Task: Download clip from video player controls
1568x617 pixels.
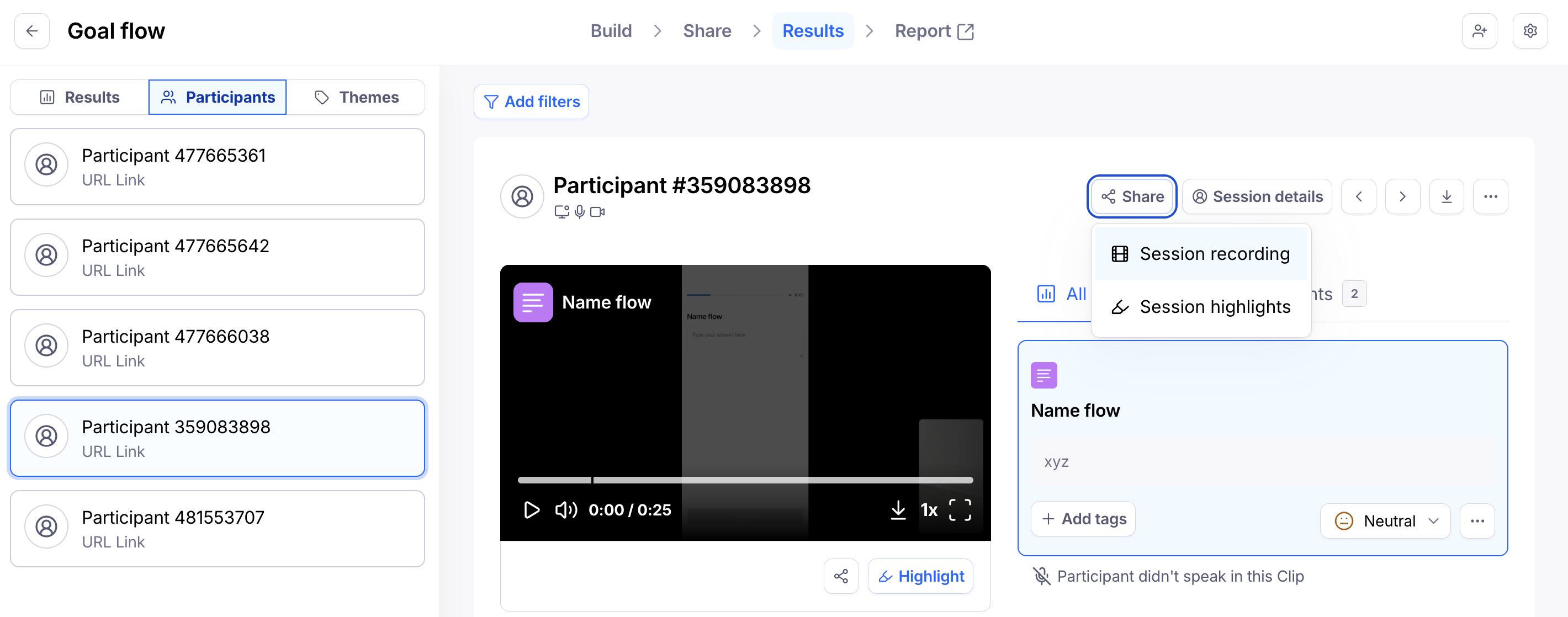Action: click(897, 509)
